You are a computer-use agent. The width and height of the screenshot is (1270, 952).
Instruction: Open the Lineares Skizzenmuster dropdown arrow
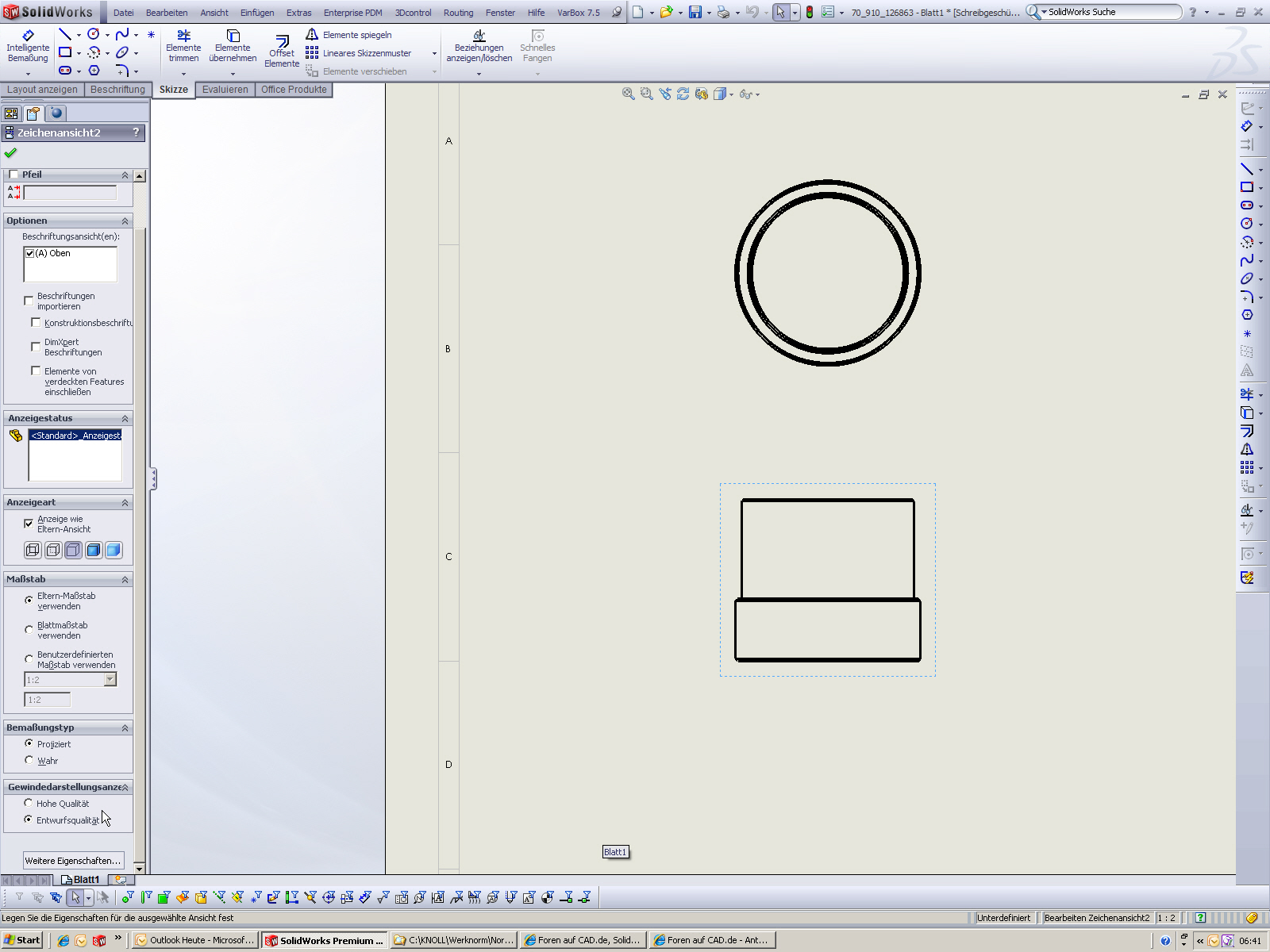[x=434, y=54]
